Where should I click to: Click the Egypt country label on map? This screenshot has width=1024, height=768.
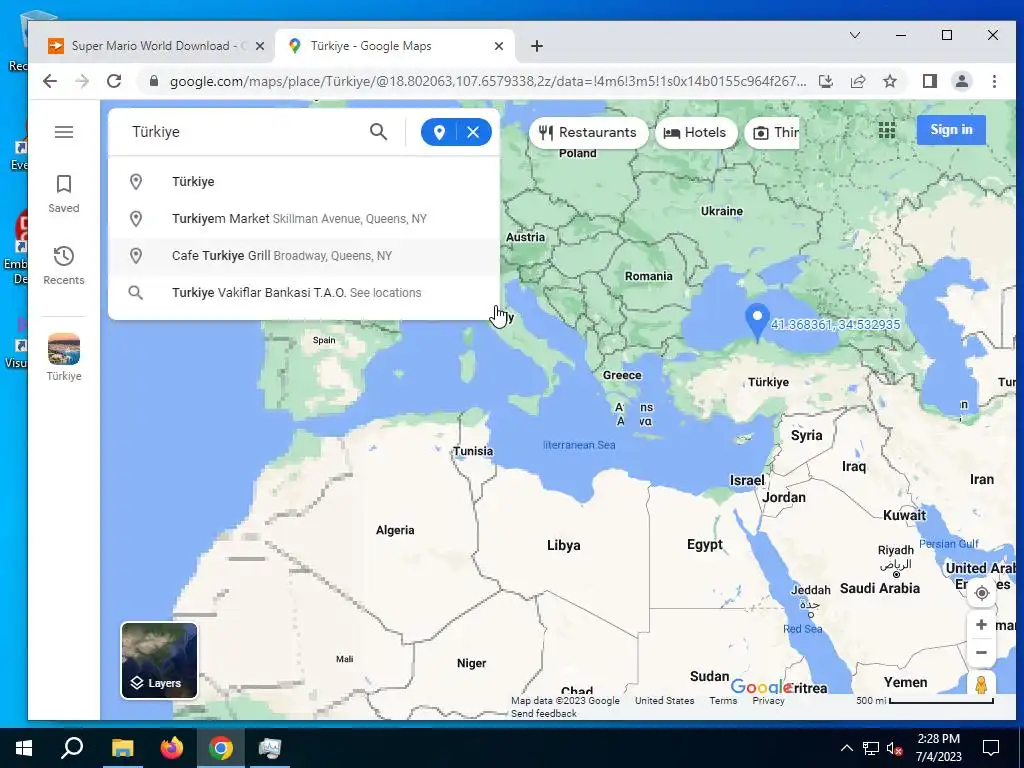705,545
